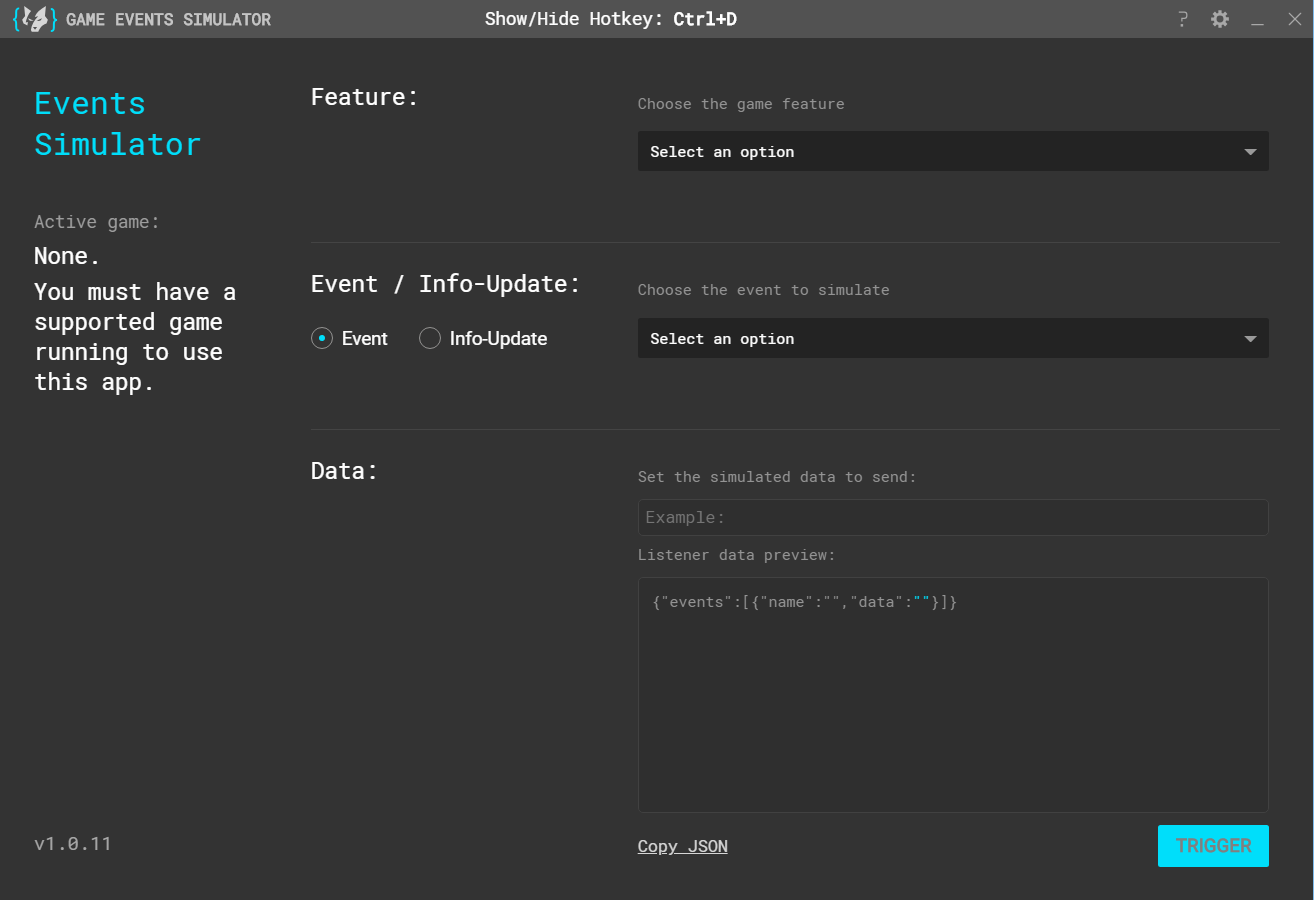Image resolution: width=1314 pixels, height=900 pixels.
Task: Click the Overwolf wolf logo icon
Action: 35,19
